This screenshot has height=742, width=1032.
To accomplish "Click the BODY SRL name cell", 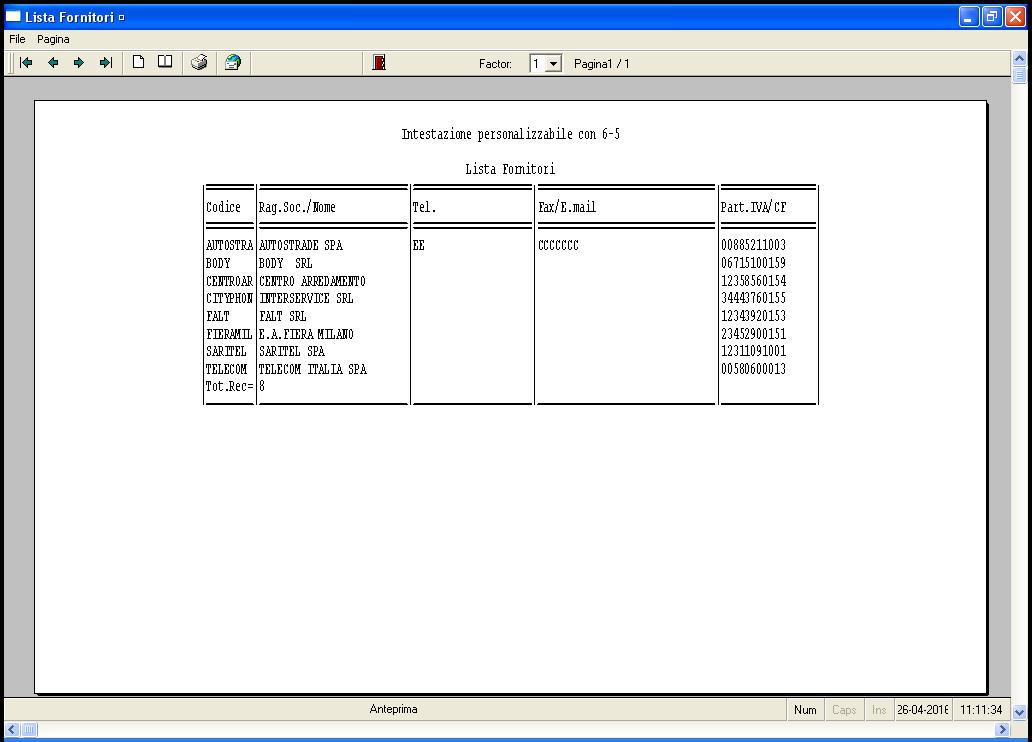I will 285,263.
